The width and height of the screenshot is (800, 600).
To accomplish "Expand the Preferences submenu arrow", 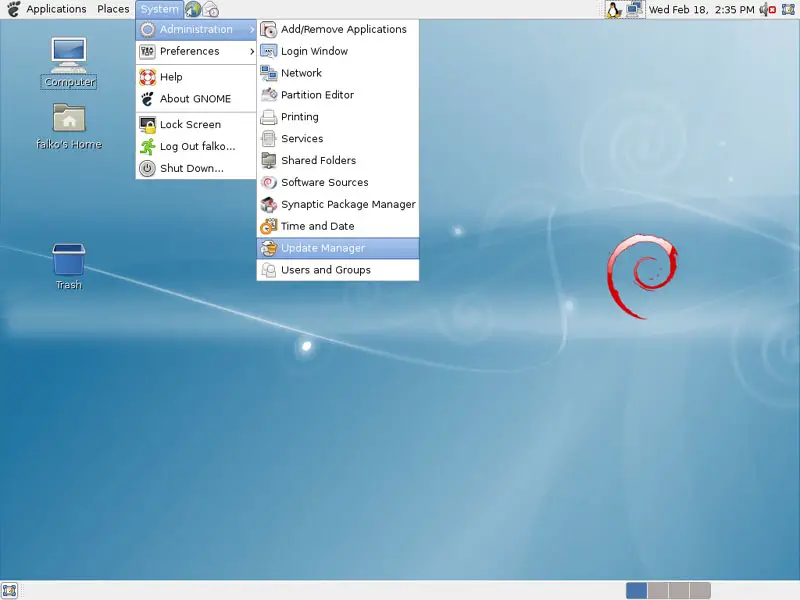I will point(252,52).
